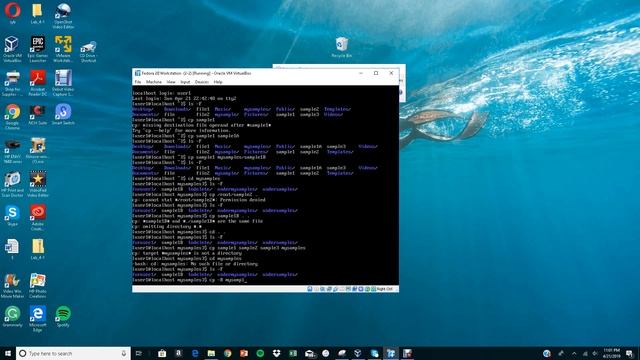Click inside the Fedora terminal screen
This screenshot has width=640, height=360.
click(x=265, y=185)
